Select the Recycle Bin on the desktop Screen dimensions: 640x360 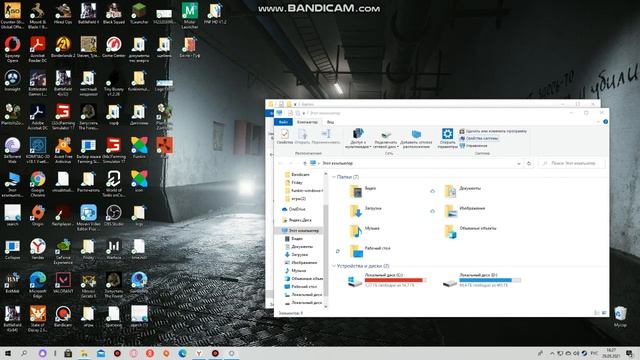620,316
